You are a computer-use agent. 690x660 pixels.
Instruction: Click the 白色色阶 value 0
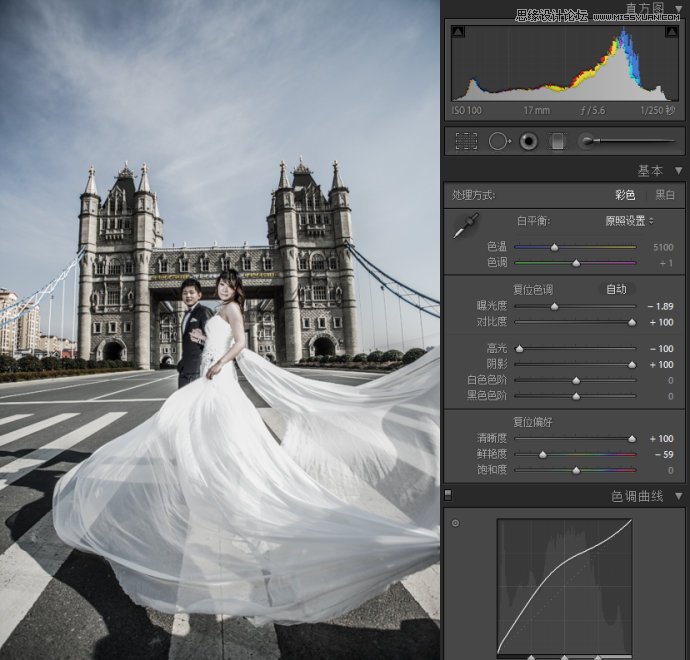tap(671, 381)
